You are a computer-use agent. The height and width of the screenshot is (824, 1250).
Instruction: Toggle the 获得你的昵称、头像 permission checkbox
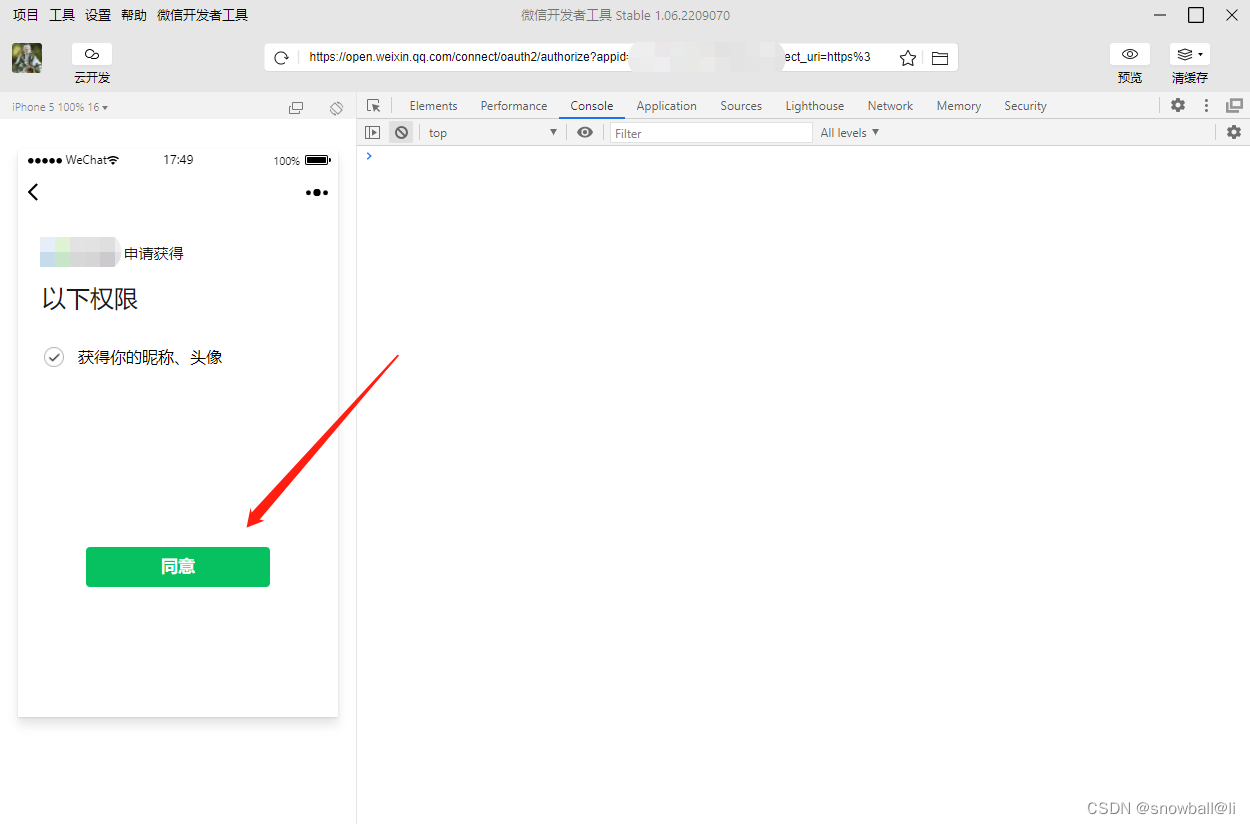point(54,357)
